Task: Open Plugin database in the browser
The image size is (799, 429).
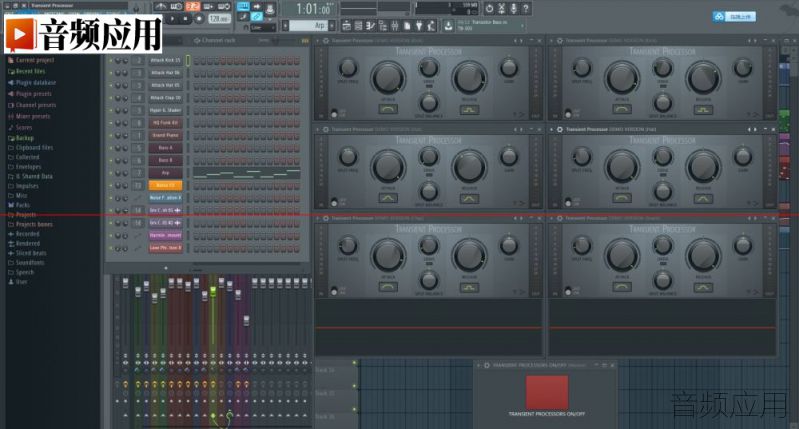Action: click(32, 83)
